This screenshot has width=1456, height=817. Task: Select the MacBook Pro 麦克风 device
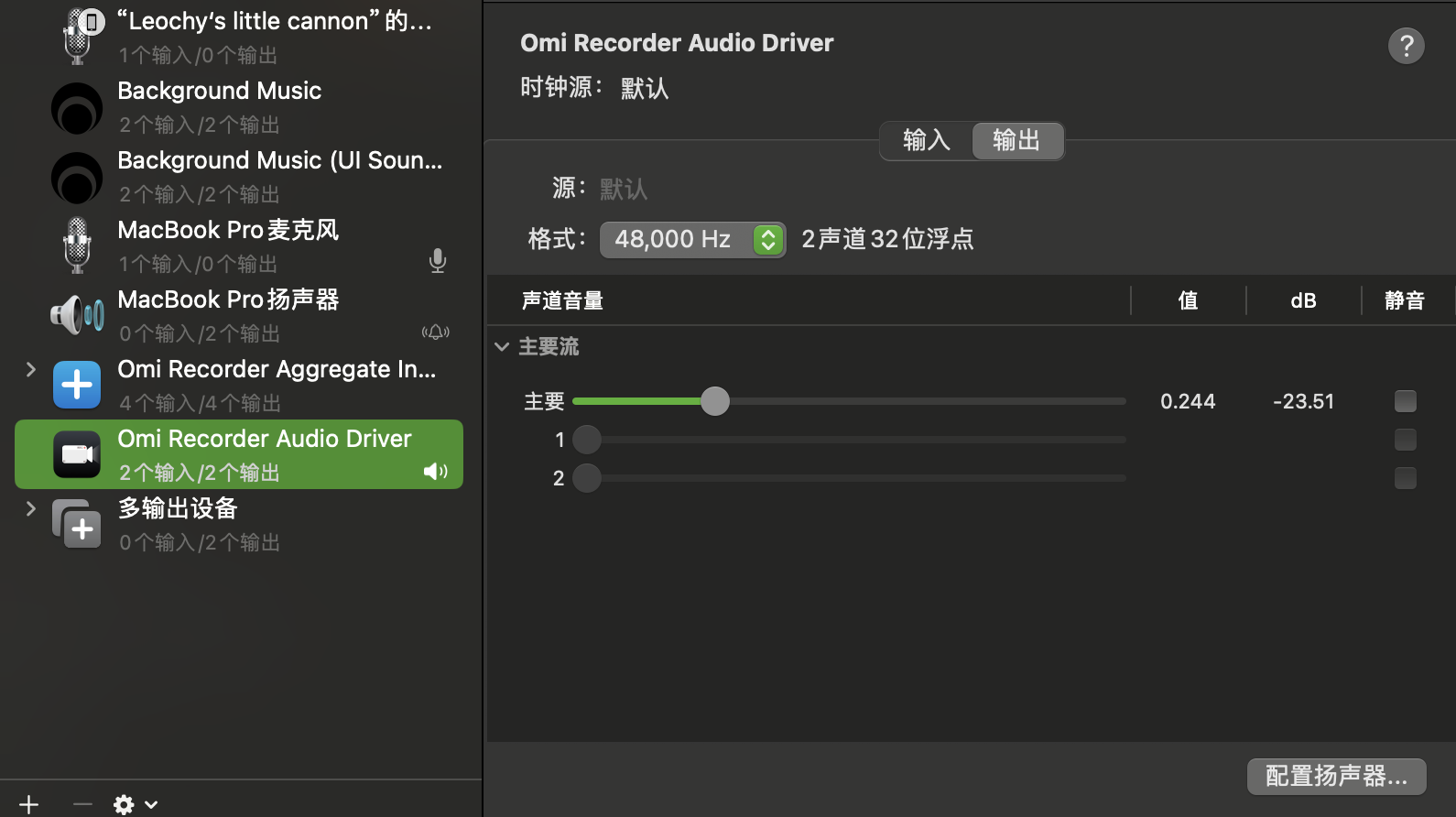239,246
